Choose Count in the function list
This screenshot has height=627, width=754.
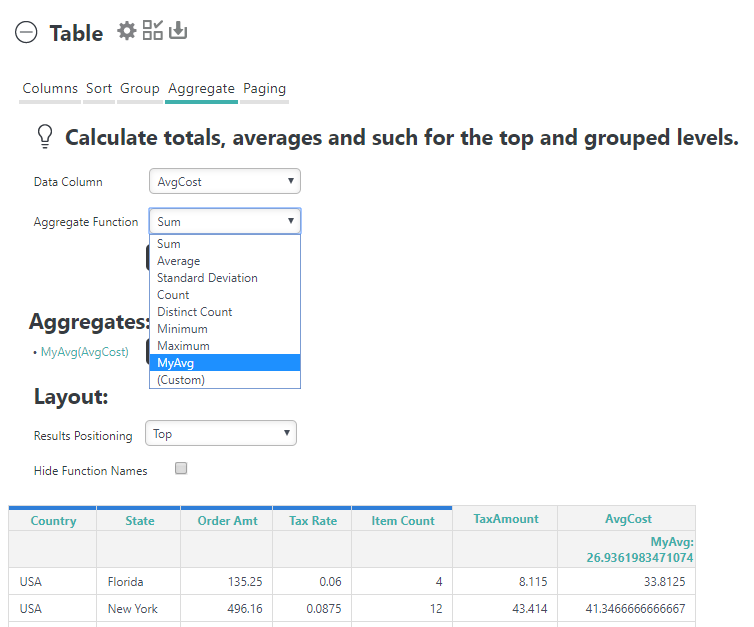tap(225, 295)
